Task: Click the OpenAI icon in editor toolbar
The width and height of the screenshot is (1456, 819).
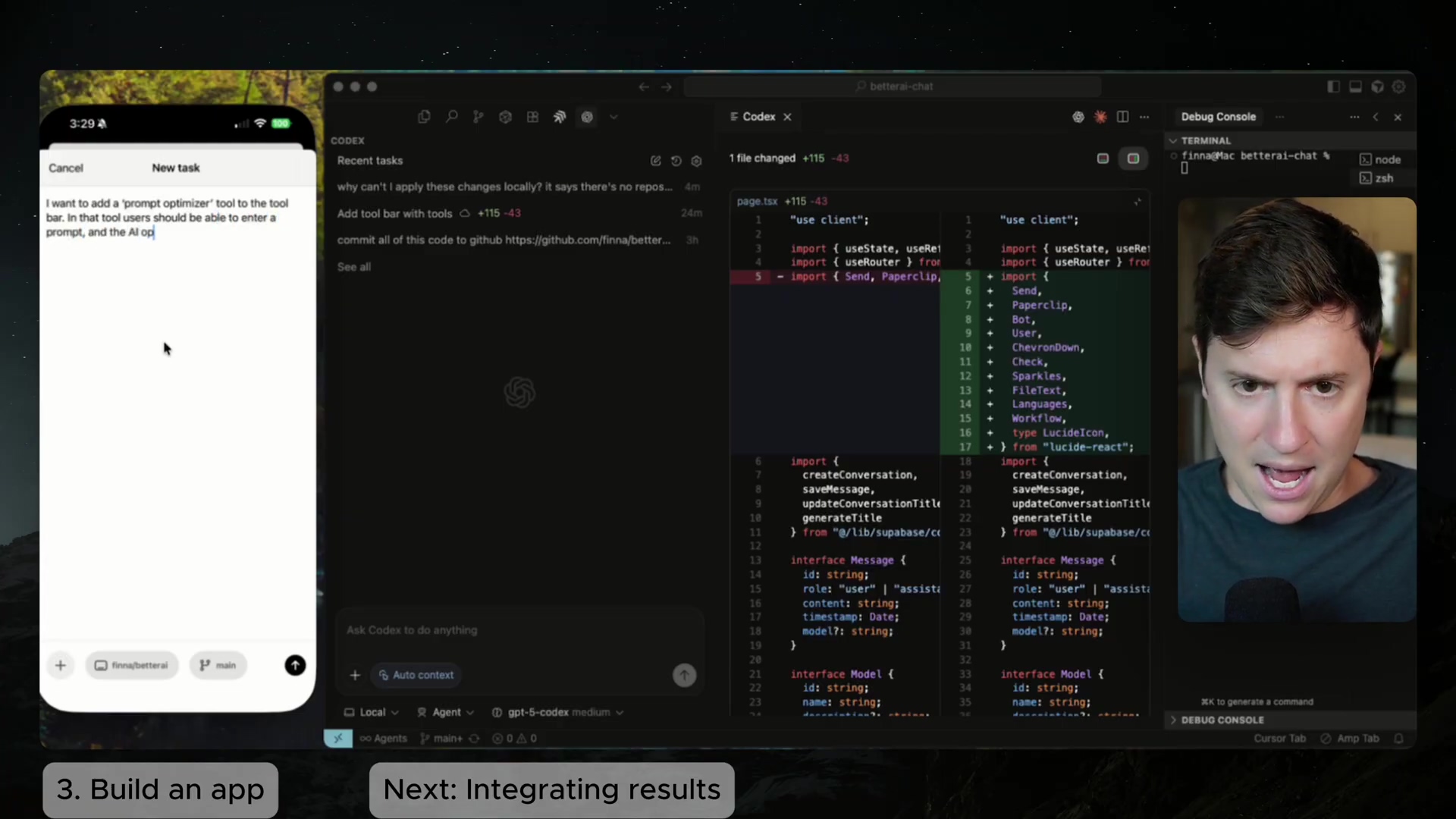Action: coord(1078,117)
